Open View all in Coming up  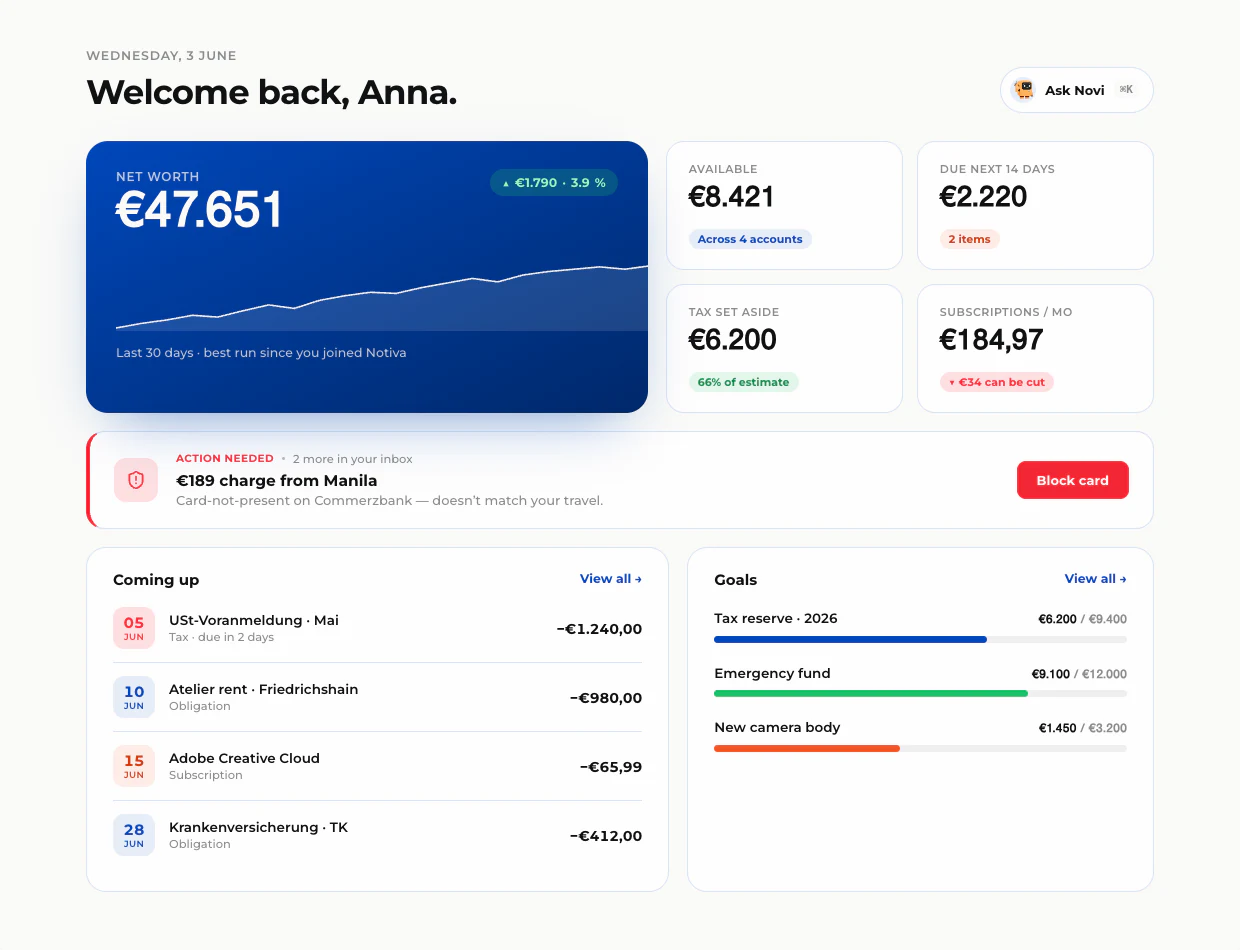point(611,579)
